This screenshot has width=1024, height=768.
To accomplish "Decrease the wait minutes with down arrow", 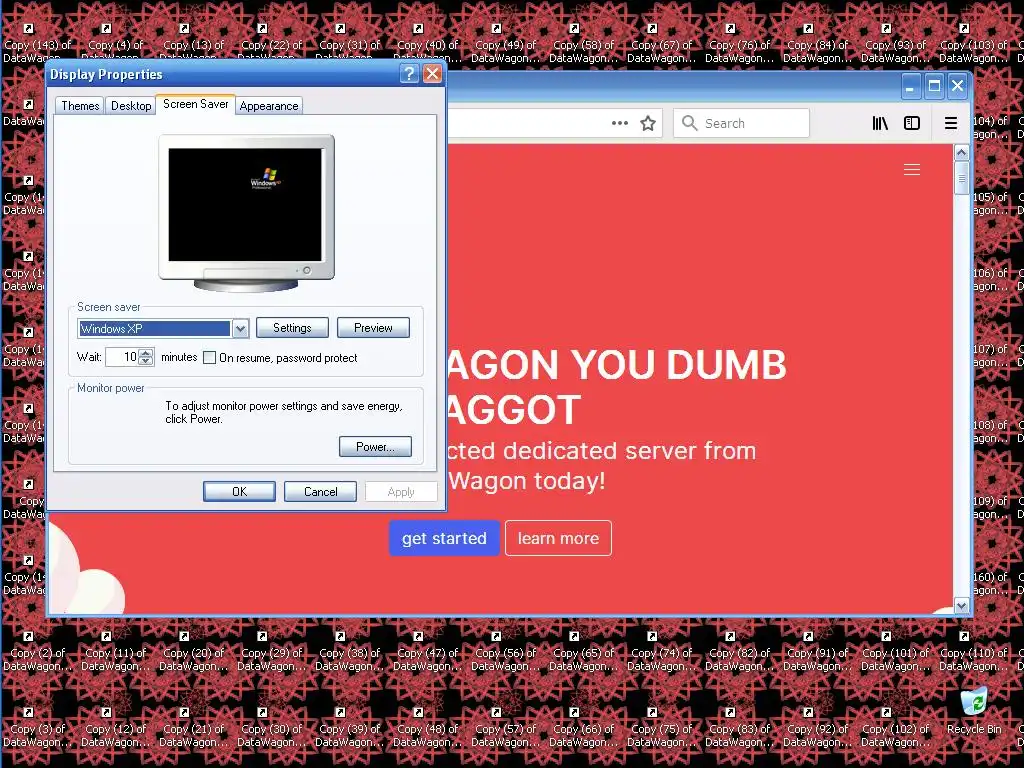I will click(146, 361).
